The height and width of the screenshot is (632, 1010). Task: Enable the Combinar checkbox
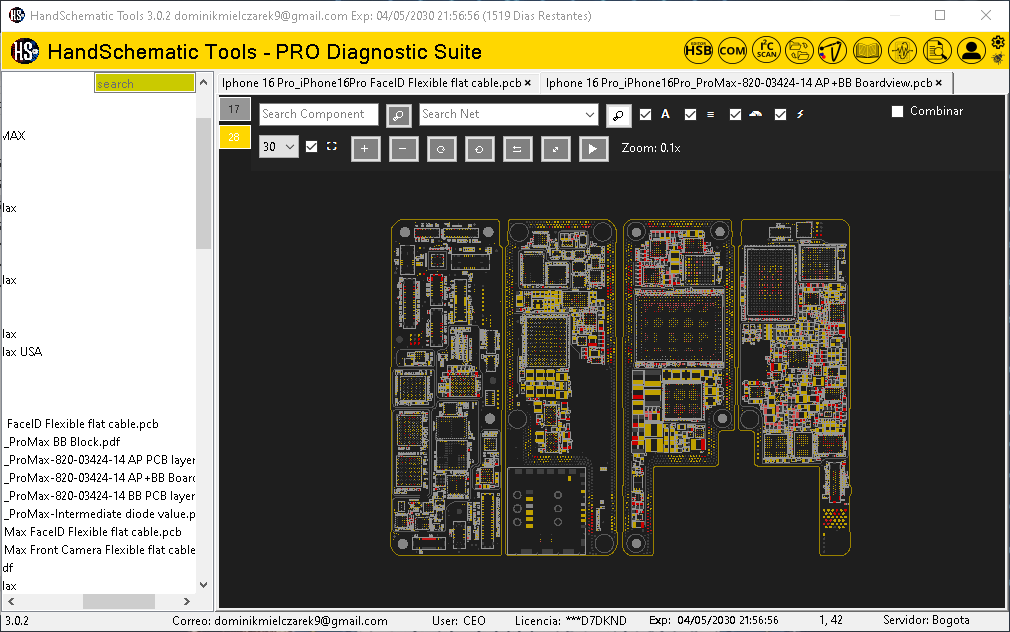click(897, 111)
